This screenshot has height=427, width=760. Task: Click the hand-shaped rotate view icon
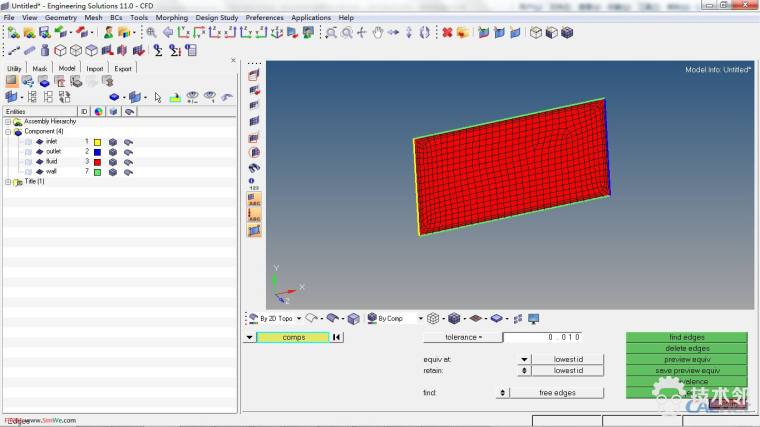(x=378, y=33)
